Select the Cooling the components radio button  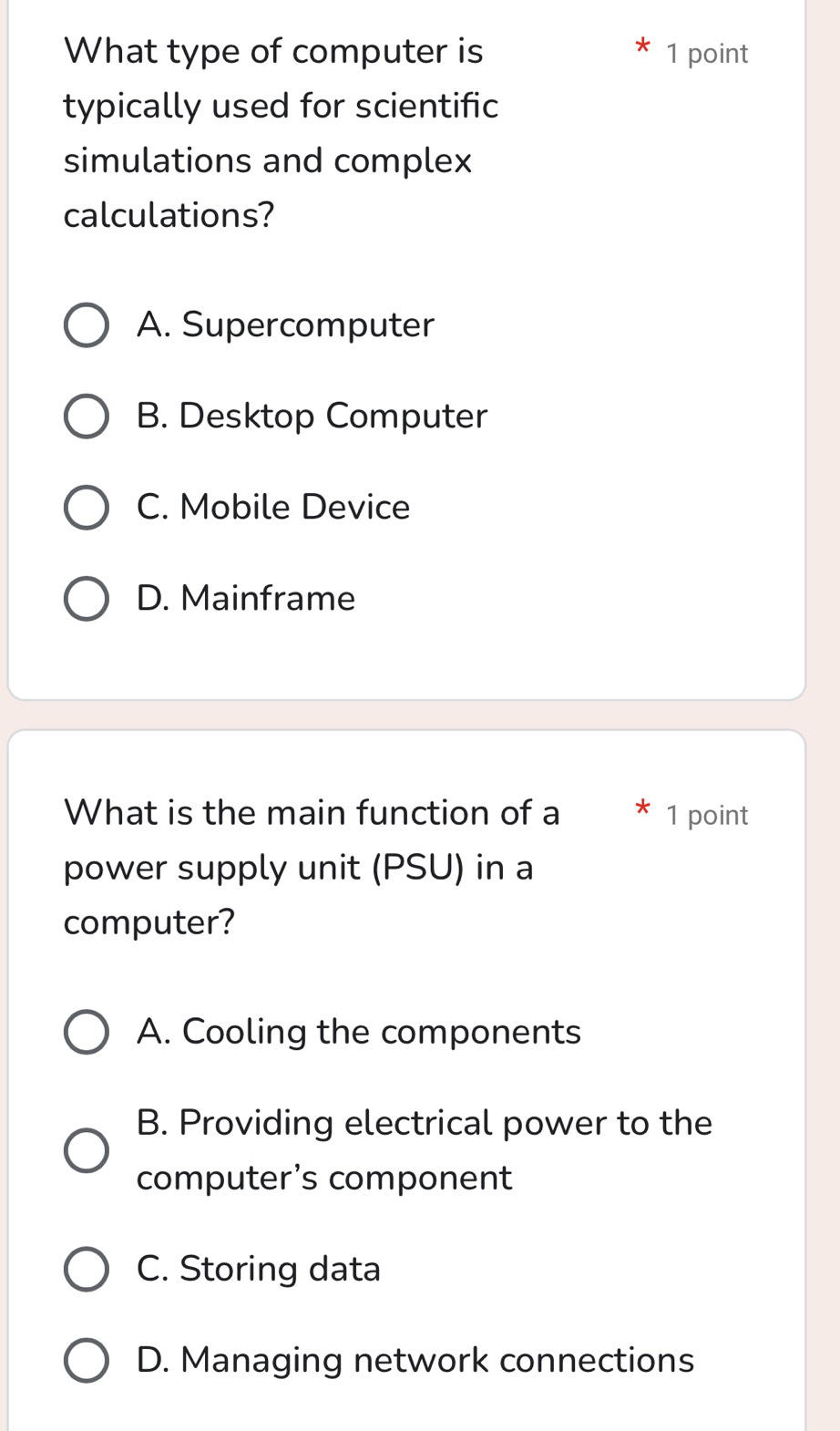coord(87,1032)
